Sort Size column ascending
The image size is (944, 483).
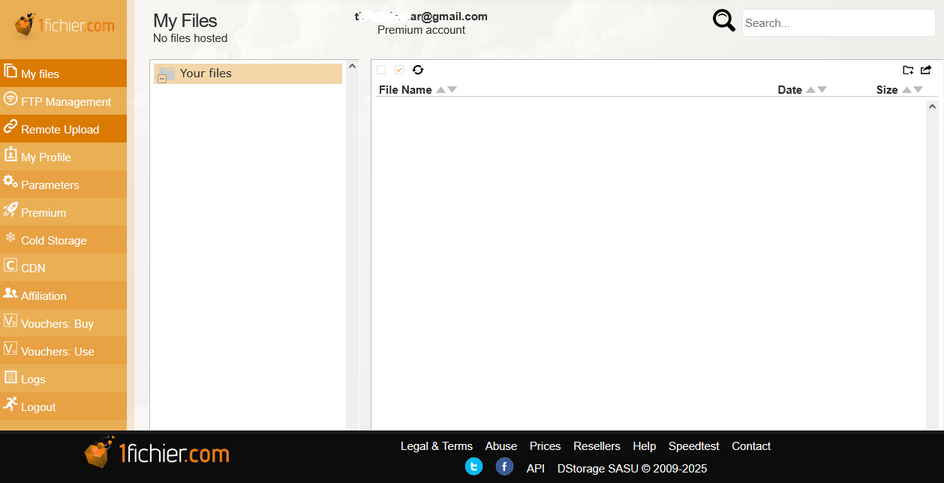[907, 90]
